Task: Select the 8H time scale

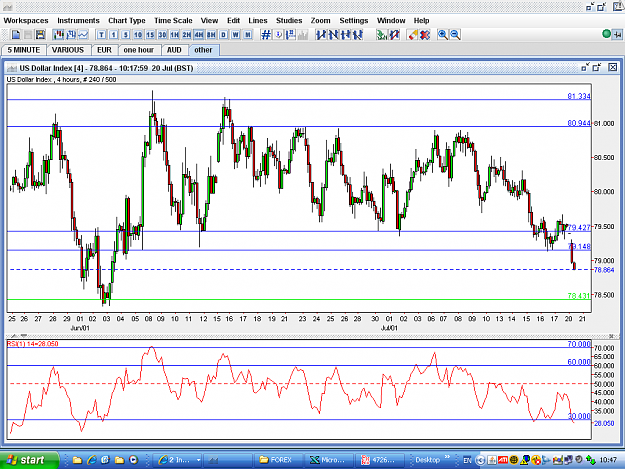Action: (x=211, y=35)
